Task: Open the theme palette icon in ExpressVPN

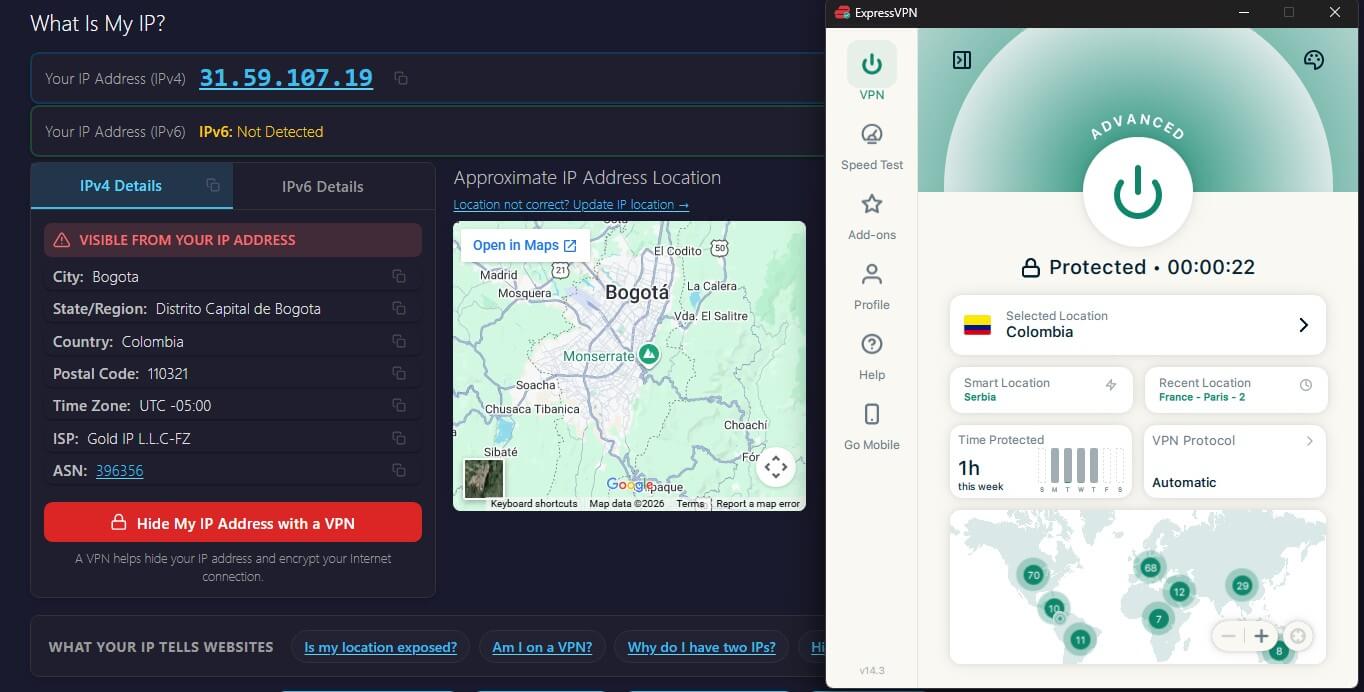Action: click(1314, 60)
